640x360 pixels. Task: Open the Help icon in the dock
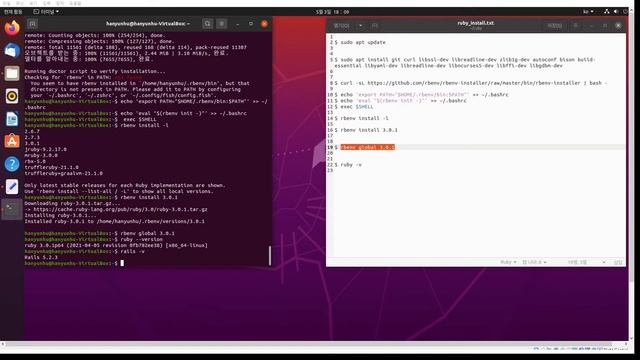tap(12, 164)
